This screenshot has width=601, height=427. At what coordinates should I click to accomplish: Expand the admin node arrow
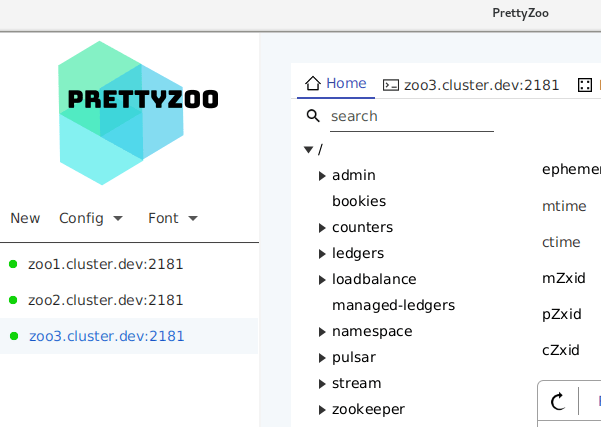point(322,176)
